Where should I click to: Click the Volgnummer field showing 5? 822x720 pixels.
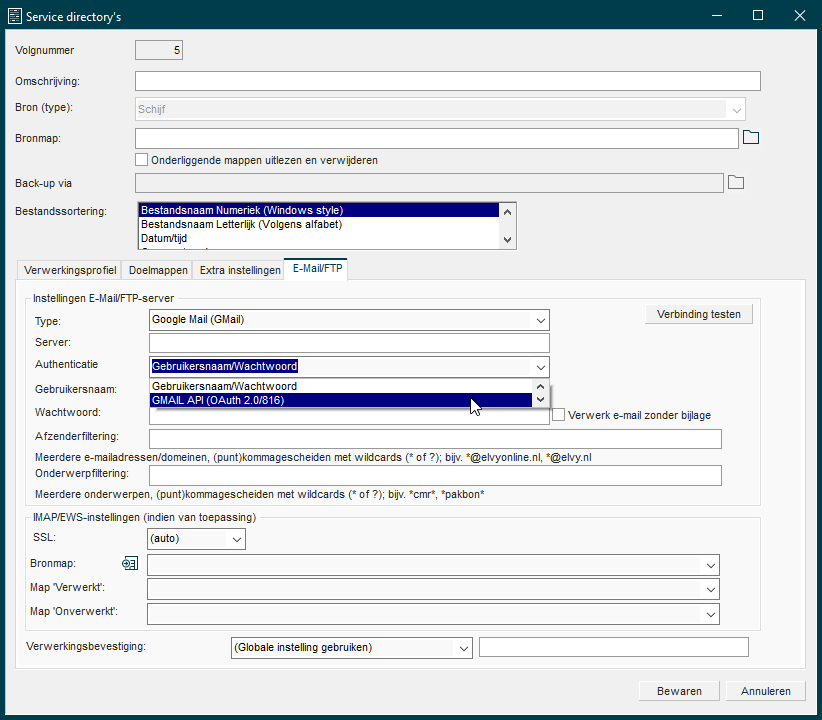(159, 50)
